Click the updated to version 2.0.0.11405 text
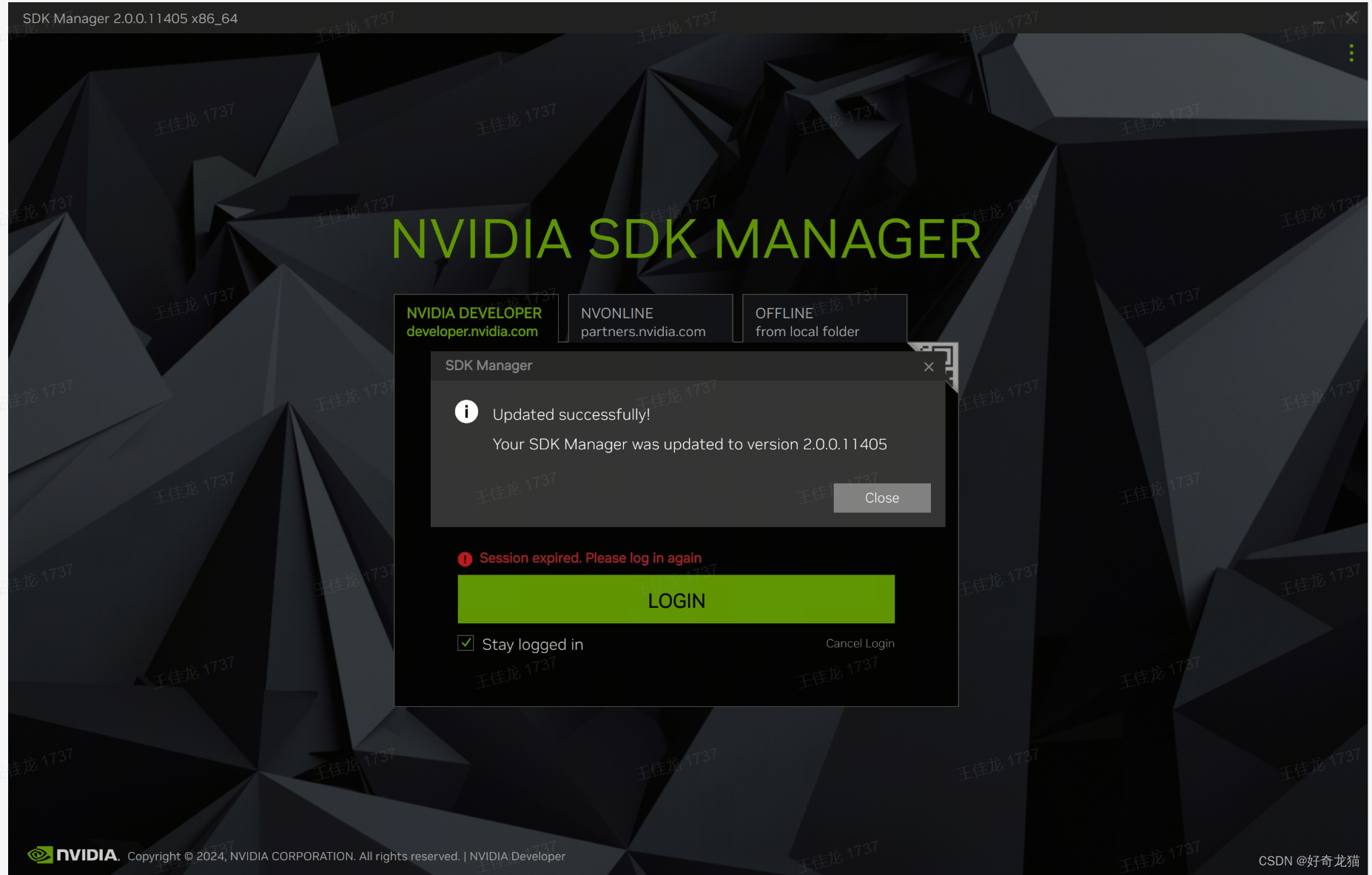Viewport: 1372px width, 875px height. pos(690,444)
